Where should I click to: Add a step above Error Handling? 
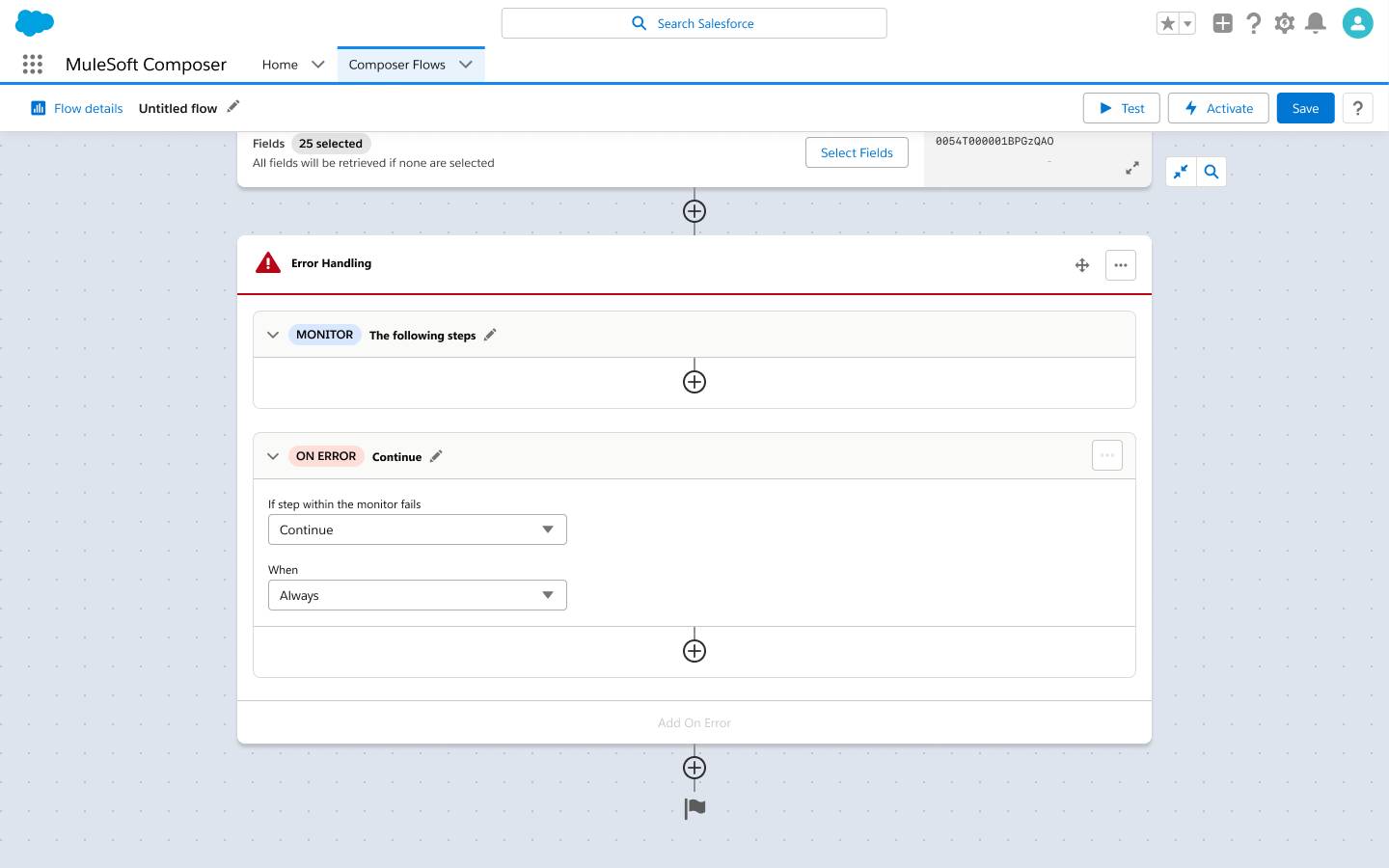tap(694, 211)
